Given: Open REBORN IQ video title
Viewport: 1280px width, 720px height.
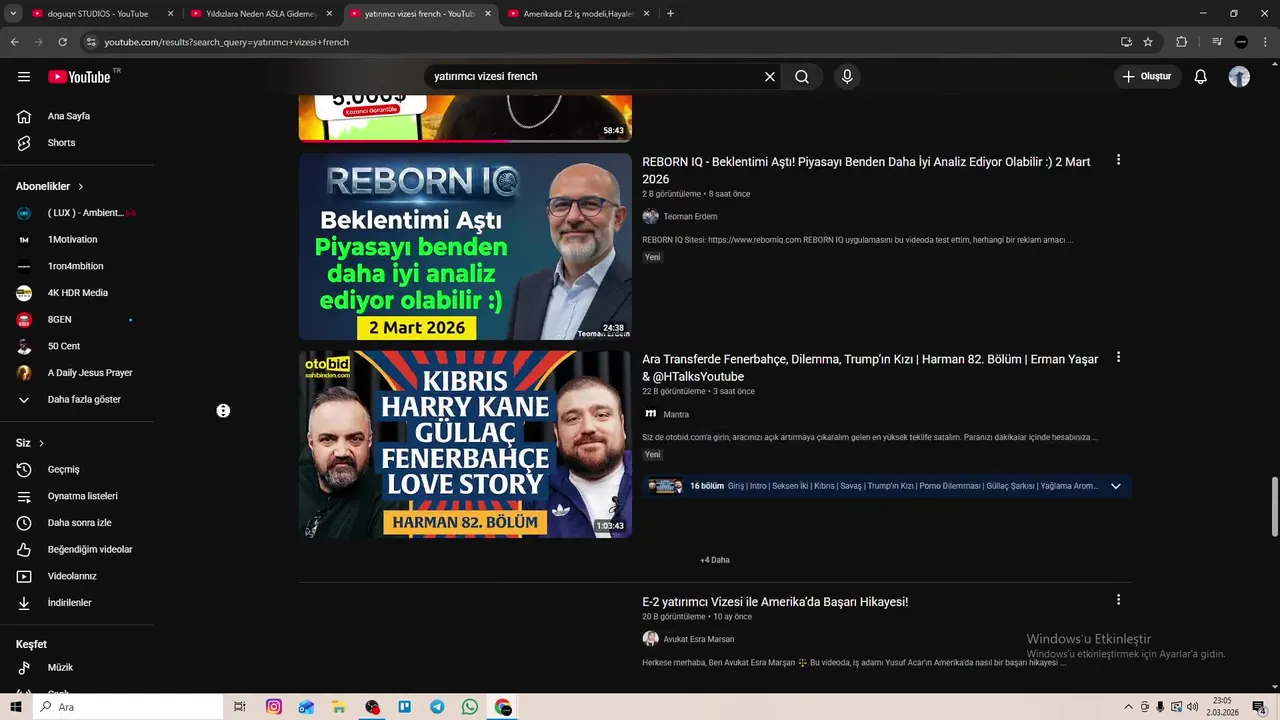Looking at the screenshot, I should [866, 170].
